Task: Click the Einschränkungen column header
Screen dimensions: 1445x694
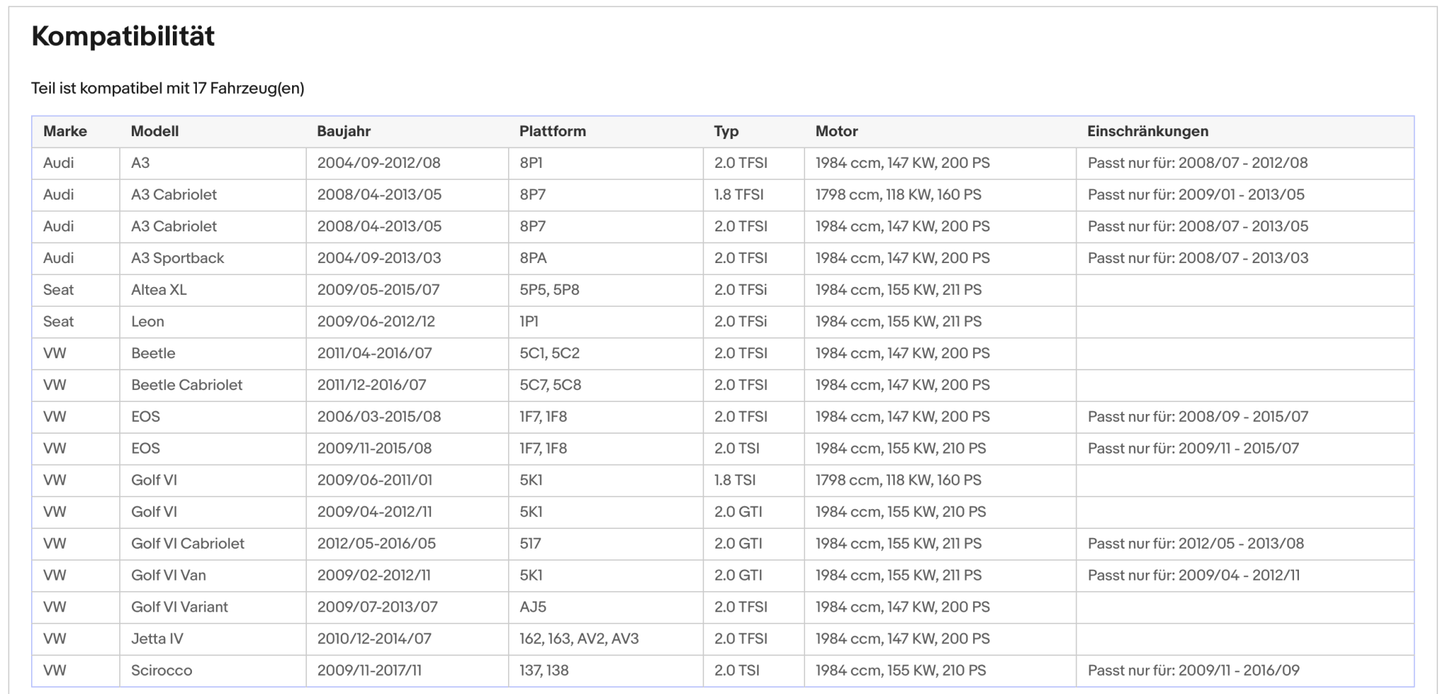Action: coord(1147,131)
